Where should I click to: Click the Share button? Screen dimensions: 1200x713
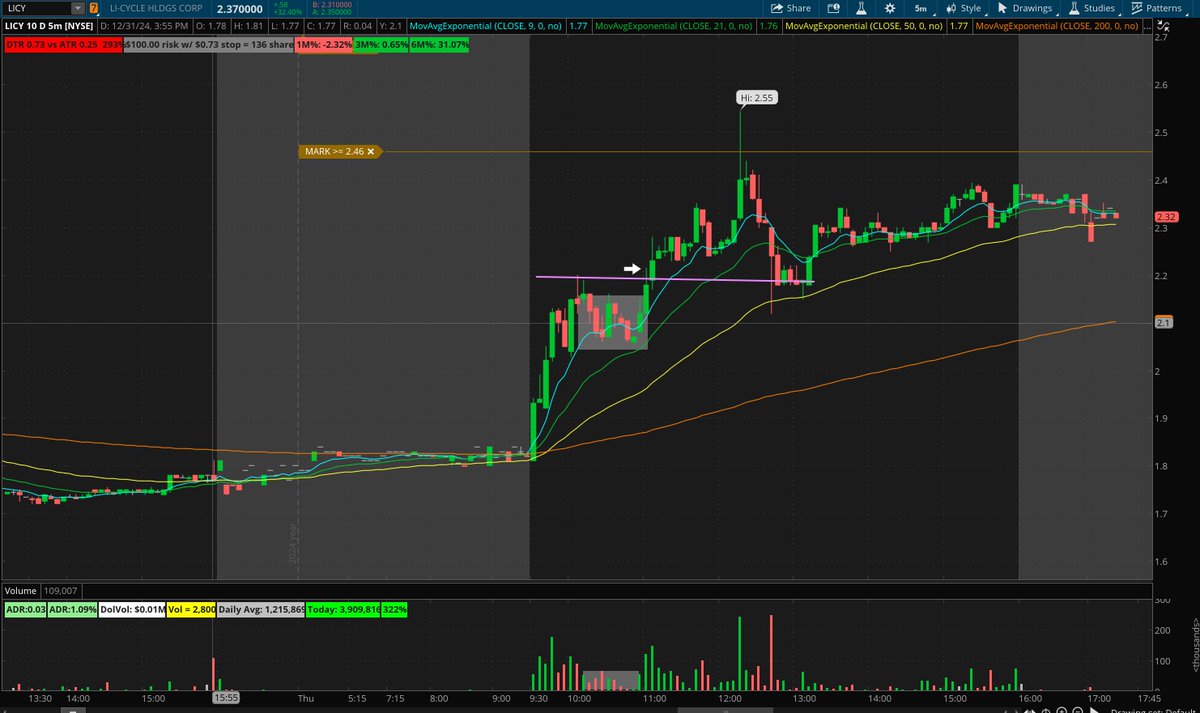tap(791, 7)
